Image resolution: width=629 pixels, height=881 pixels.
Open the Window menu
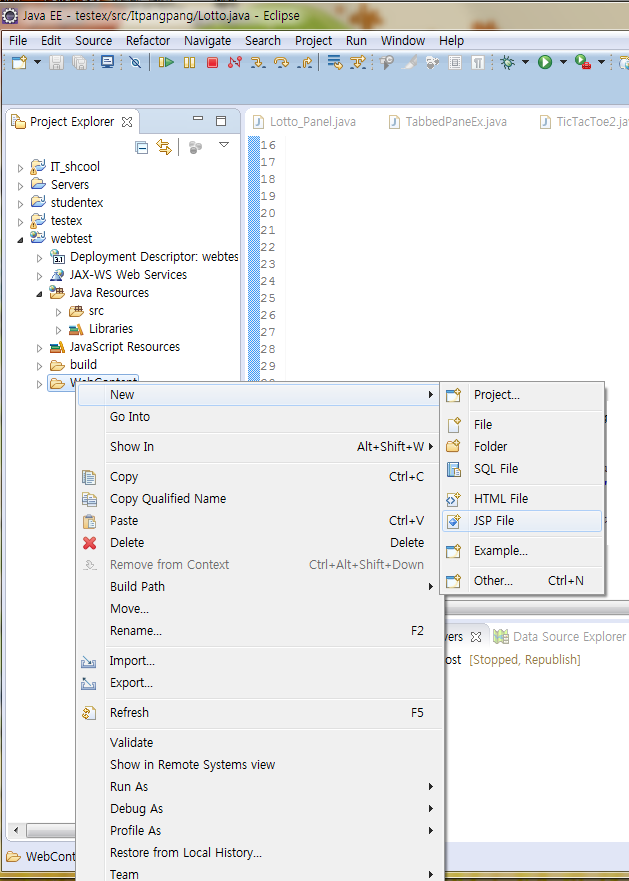point(403,40)
